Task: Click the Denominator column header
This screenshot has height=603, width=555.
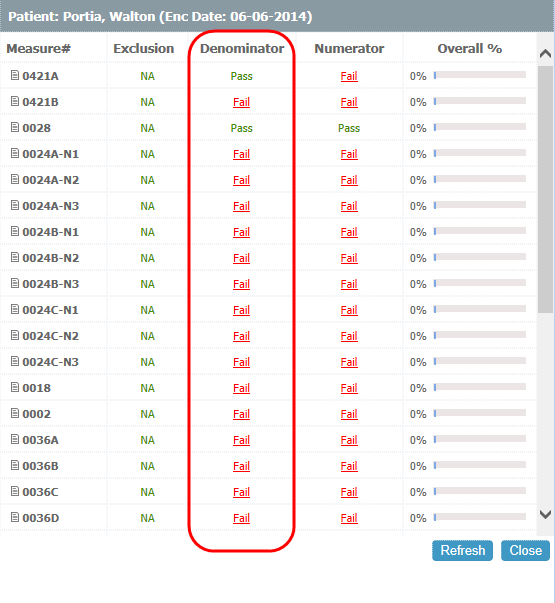Action: click(242, 48)
